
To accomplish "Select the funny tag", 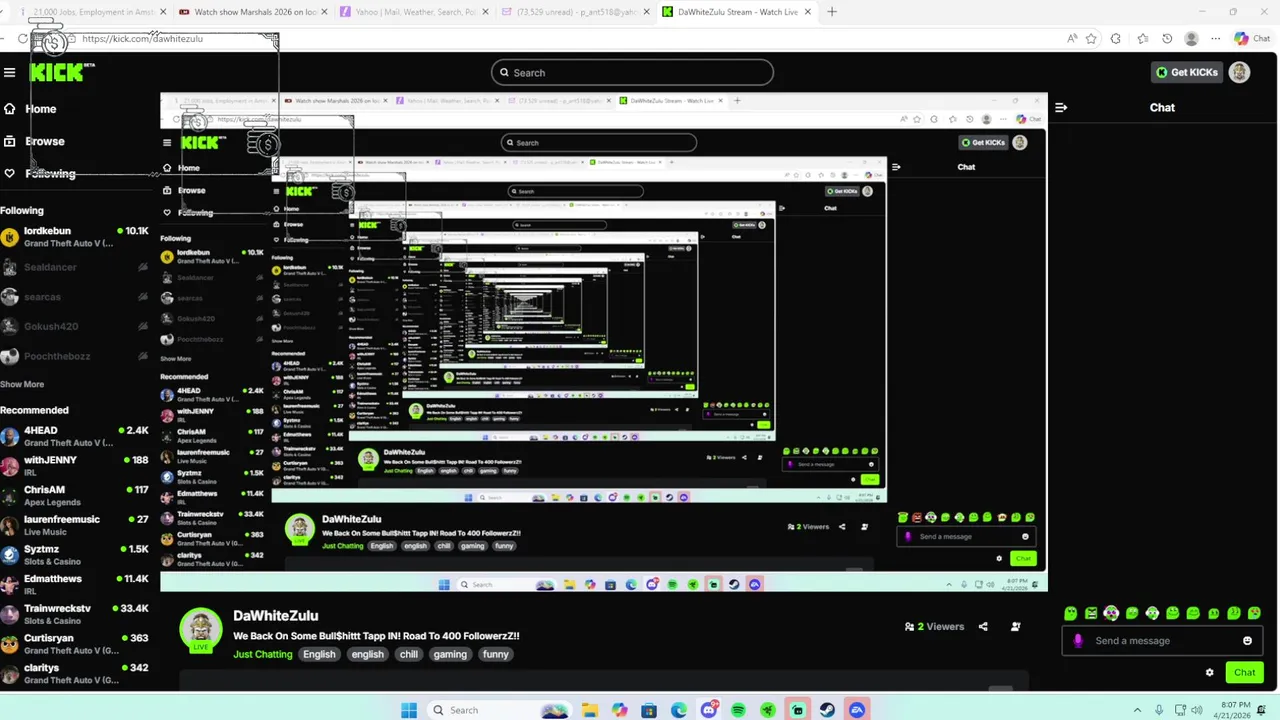I will pos(496,654).
